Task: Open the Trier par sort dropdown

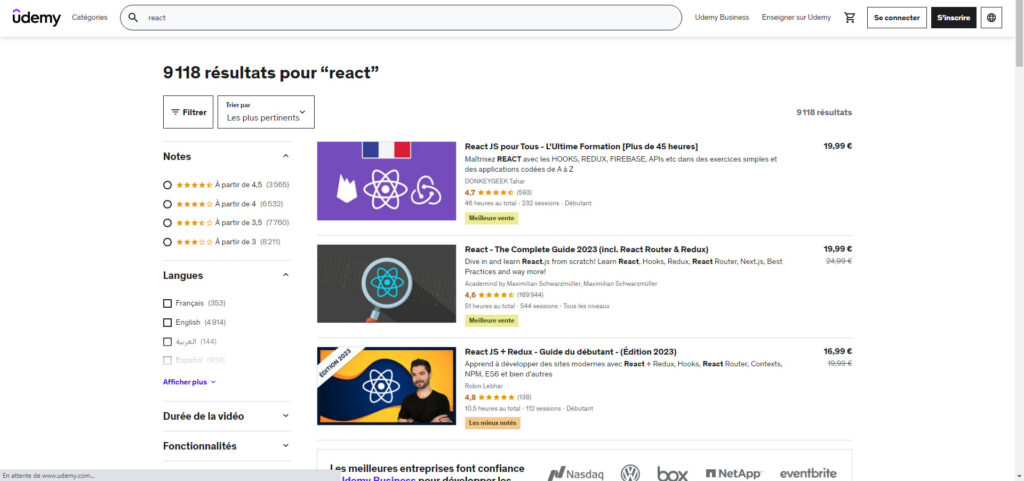Action: (266, 112)
